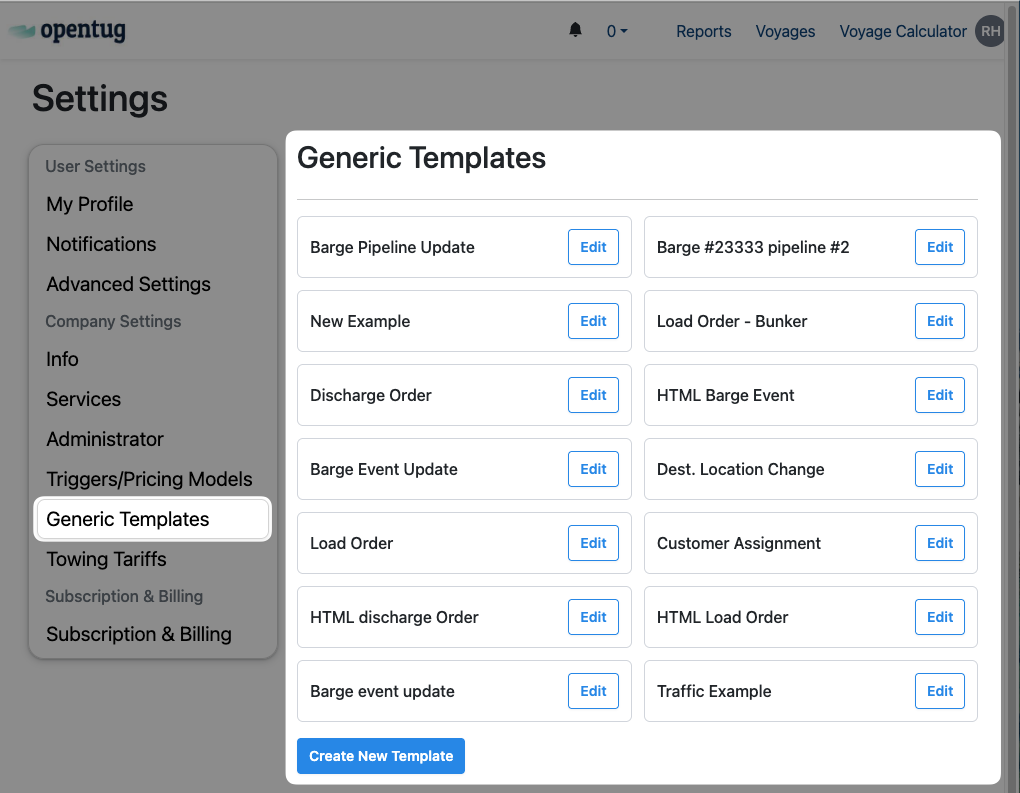1020x793 pixels.
Task: Open the RH user avatar menu
Action: pyautogui.click(x=989, y=31)
